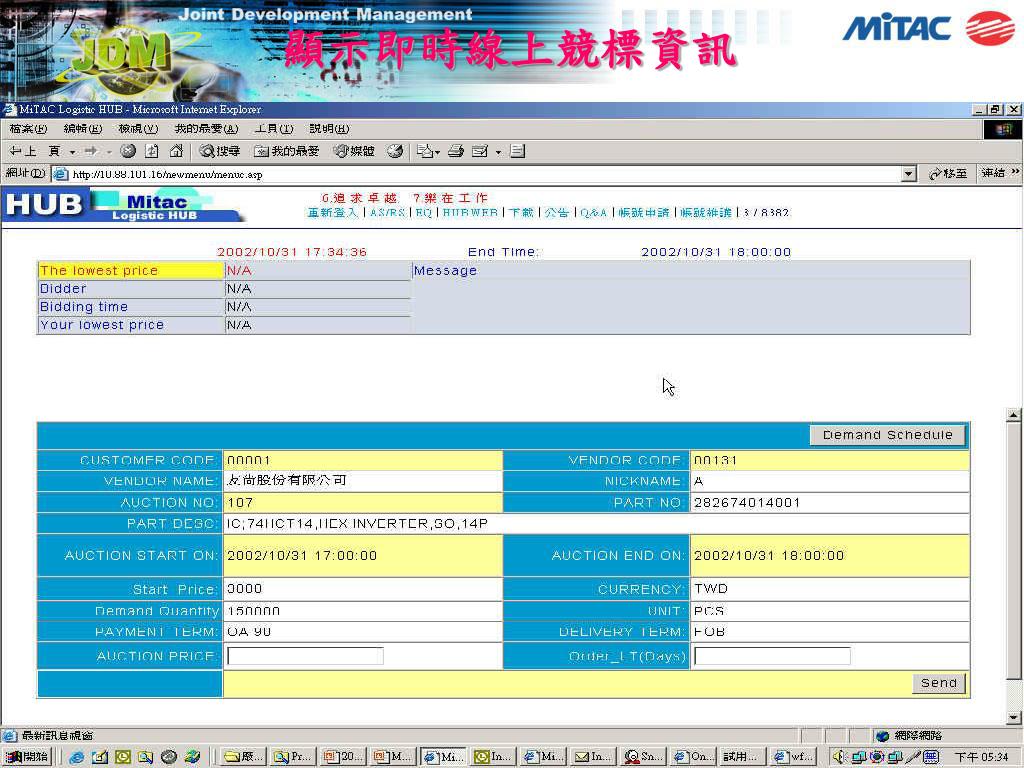Click the 公告 announcement link
1024x768 pixels.
(x=557, y=212)
